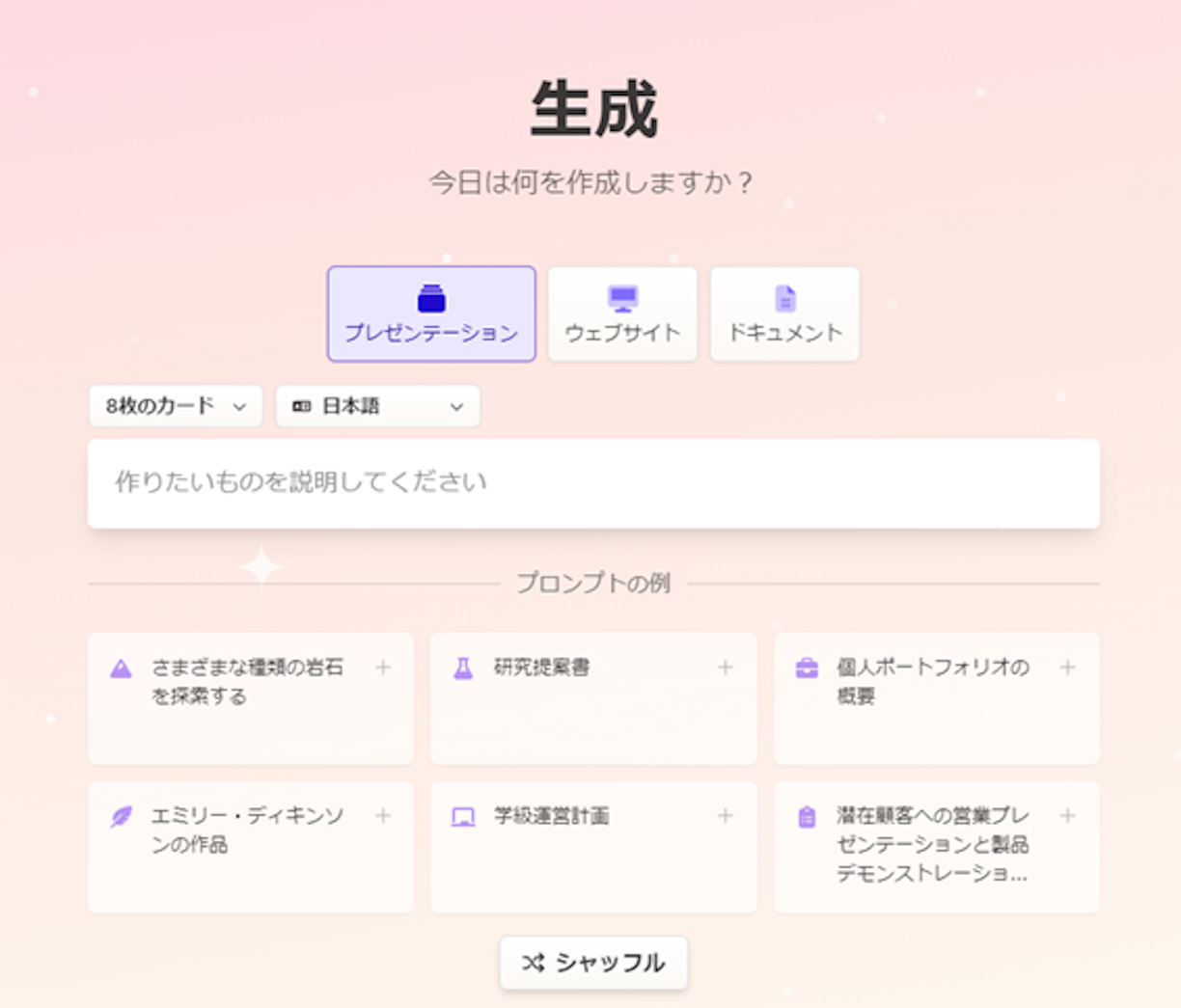Expand the 日本語 language dropdown

377,406
